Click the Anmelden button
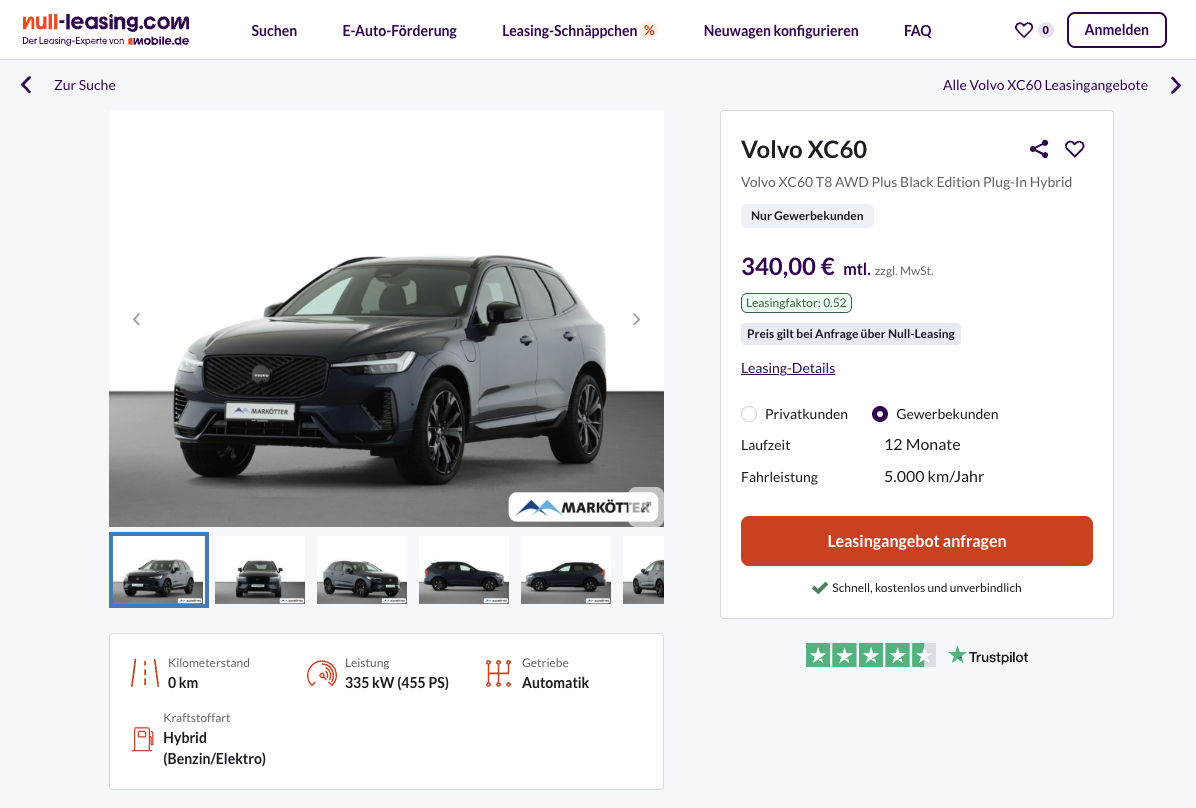The image size is (1196, 808). [1116, 30]
